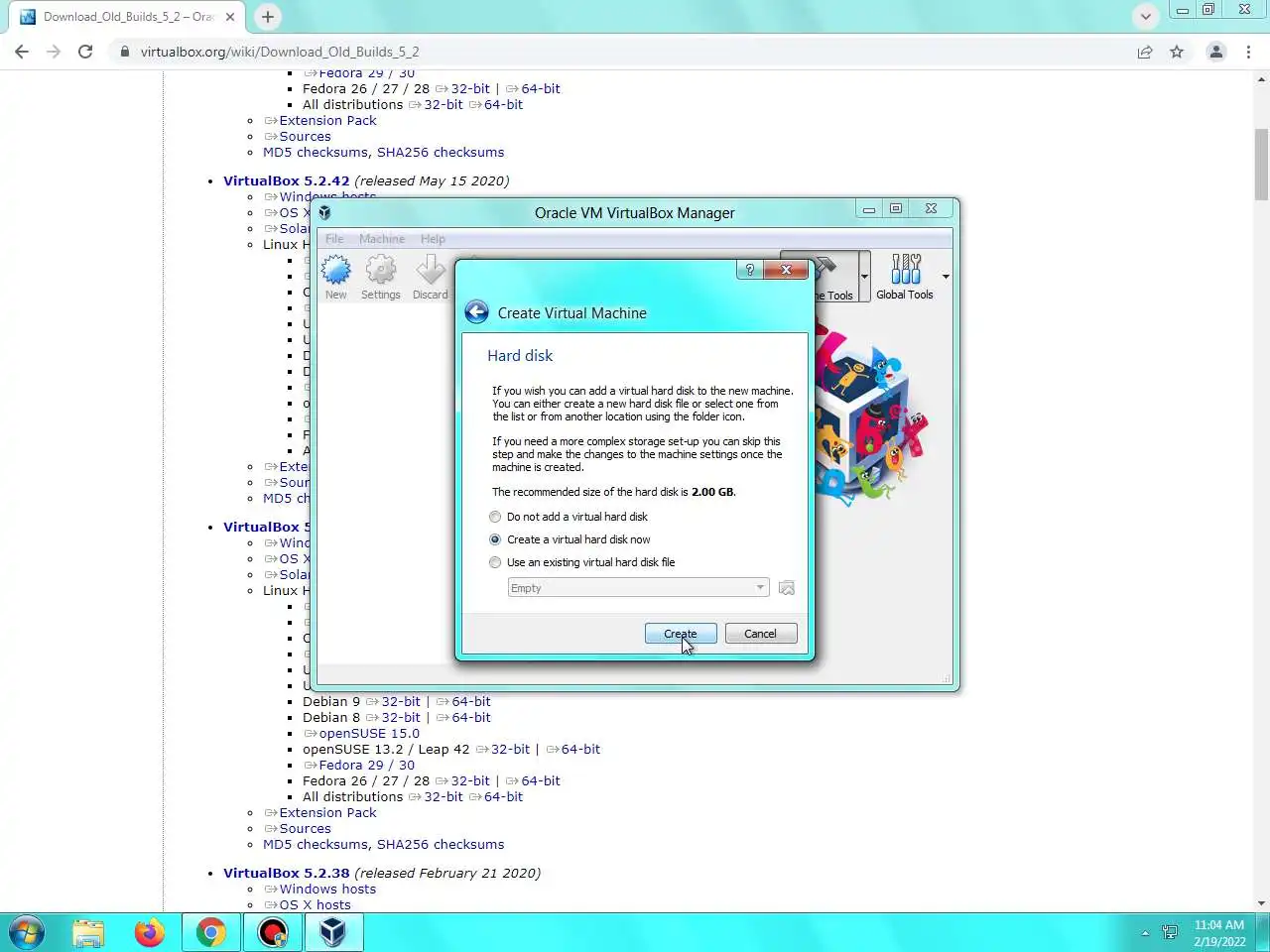1270x952 pixels.
Task: Click the topmost Extension Pack link
Action: [327, 120]
